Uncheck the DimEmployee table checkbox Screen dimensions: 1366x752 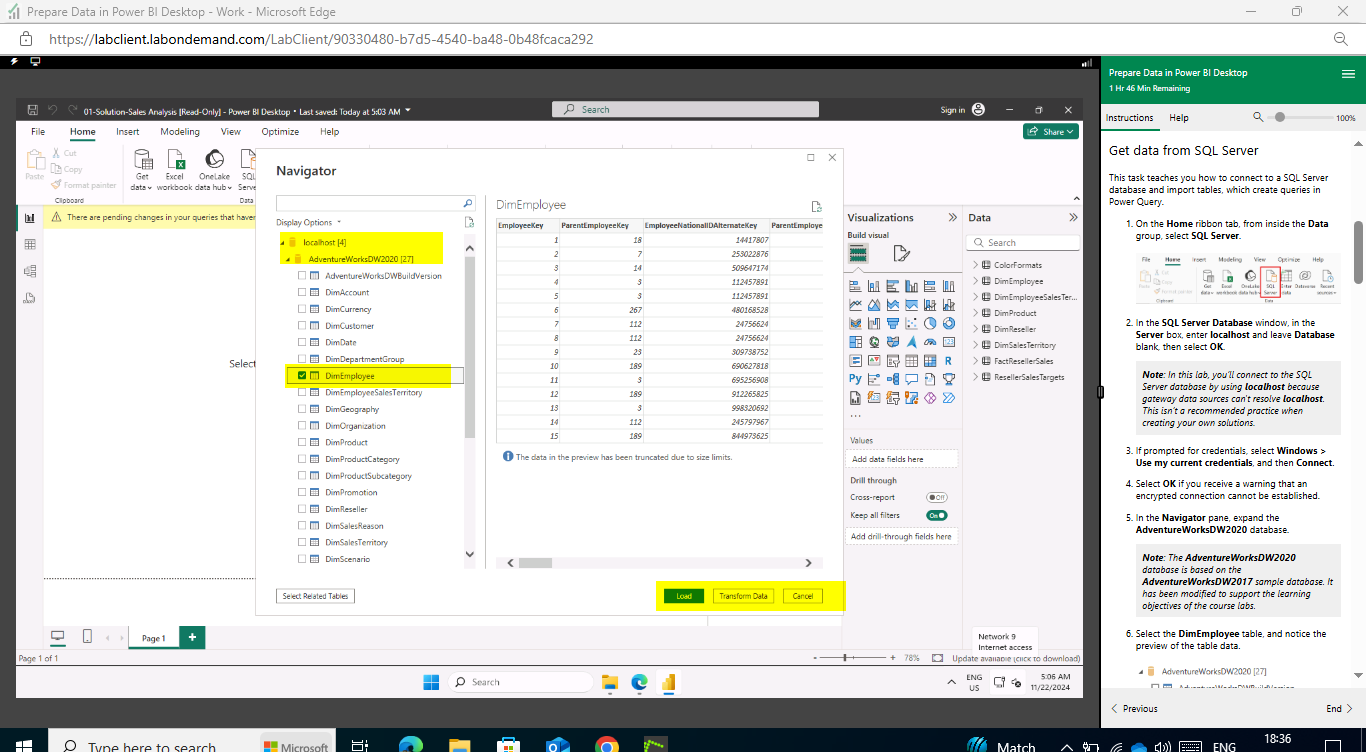click(x=302, y=376)
